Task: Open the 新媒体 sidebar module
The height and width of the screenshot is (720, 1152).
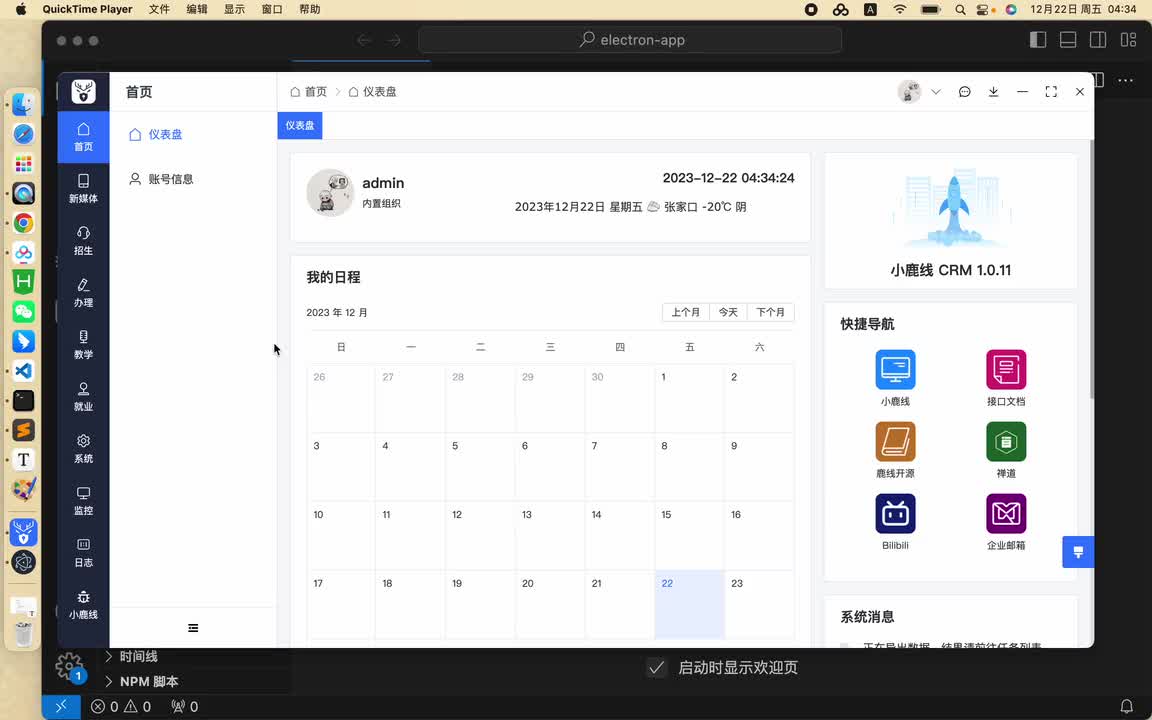Action: pyautogui.click(x=83, y=189)
